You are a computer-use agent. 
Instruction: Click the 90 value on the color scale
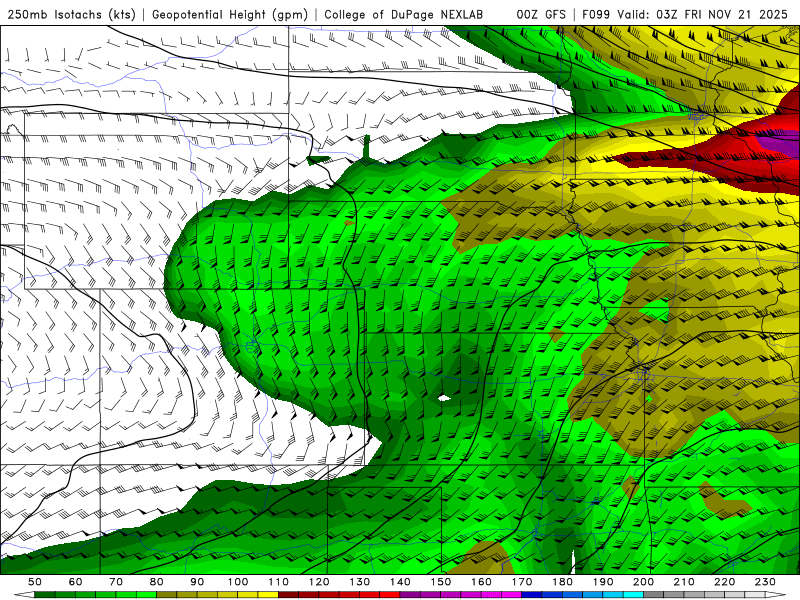tap(197, 582)
